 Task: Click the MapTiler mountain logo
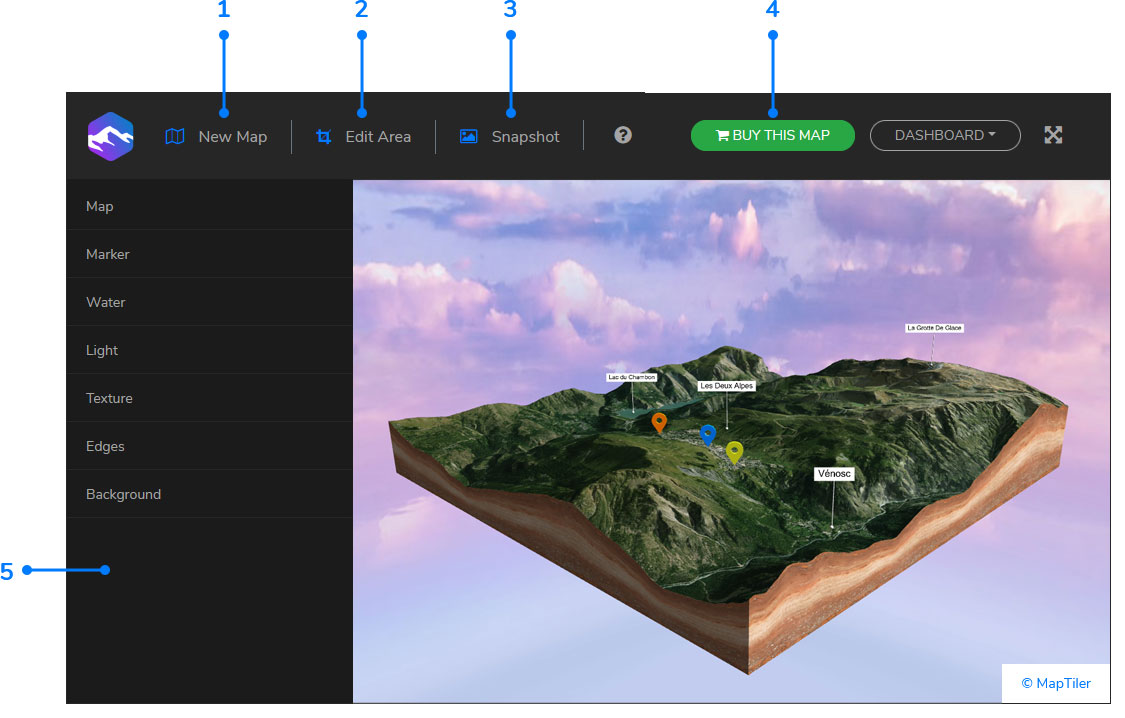[110, 136]
